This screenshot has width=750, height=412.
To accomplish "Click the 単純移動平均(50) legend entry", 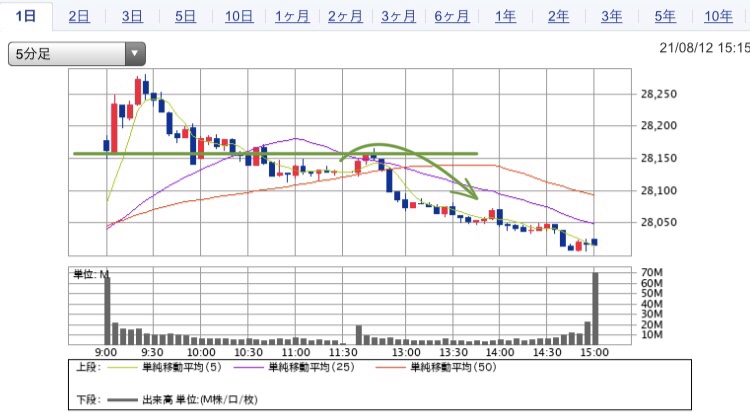I will [x=436, y=367].
